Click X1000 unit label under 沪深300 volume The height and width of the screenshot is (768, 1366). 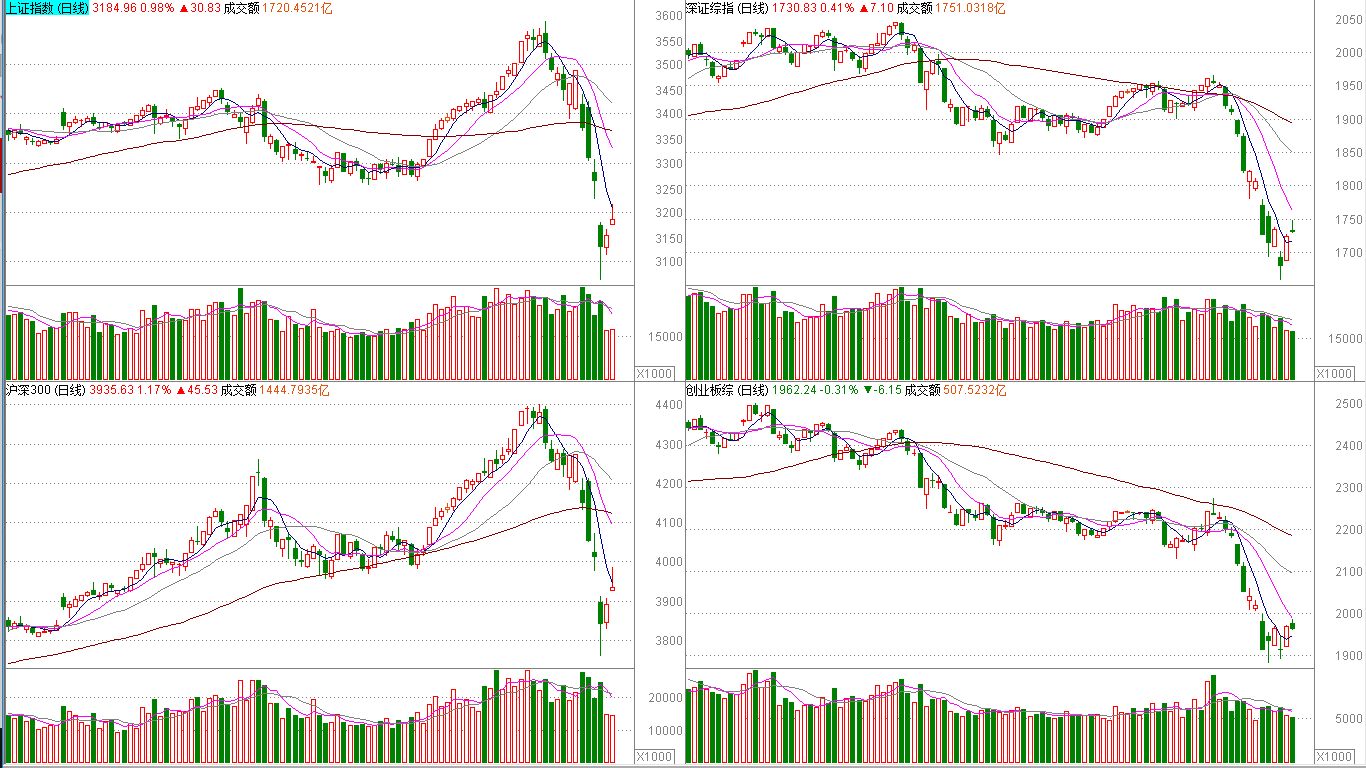[655, 757]
